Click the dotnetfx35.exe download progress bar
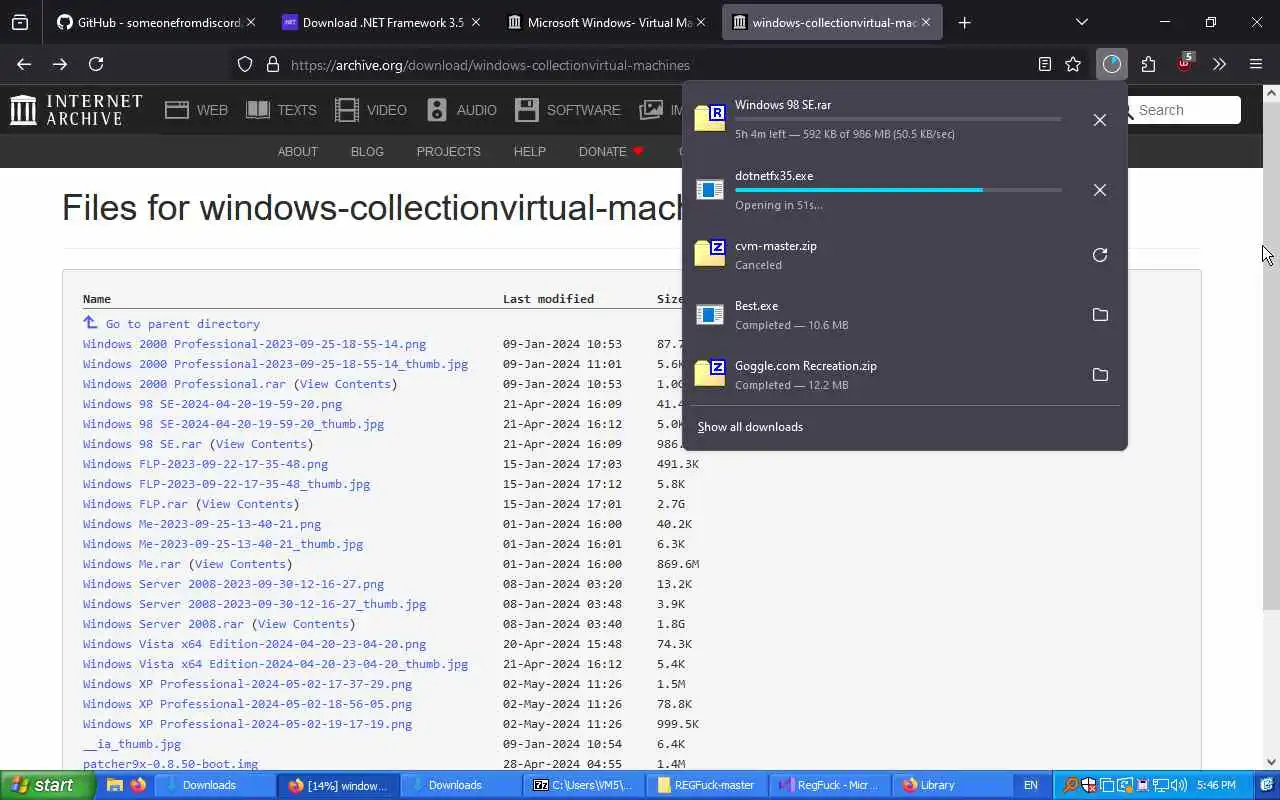 [x=898, y=190]
